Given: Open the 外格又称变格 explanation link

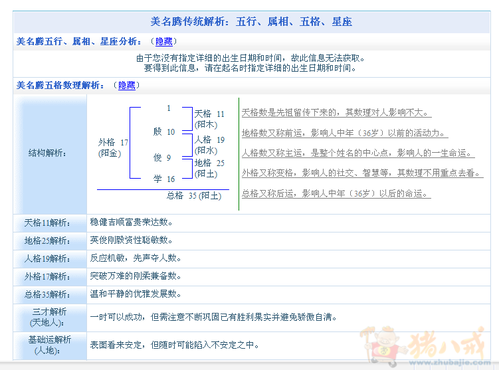Looking at the screenshot, I should click(362, 173).
